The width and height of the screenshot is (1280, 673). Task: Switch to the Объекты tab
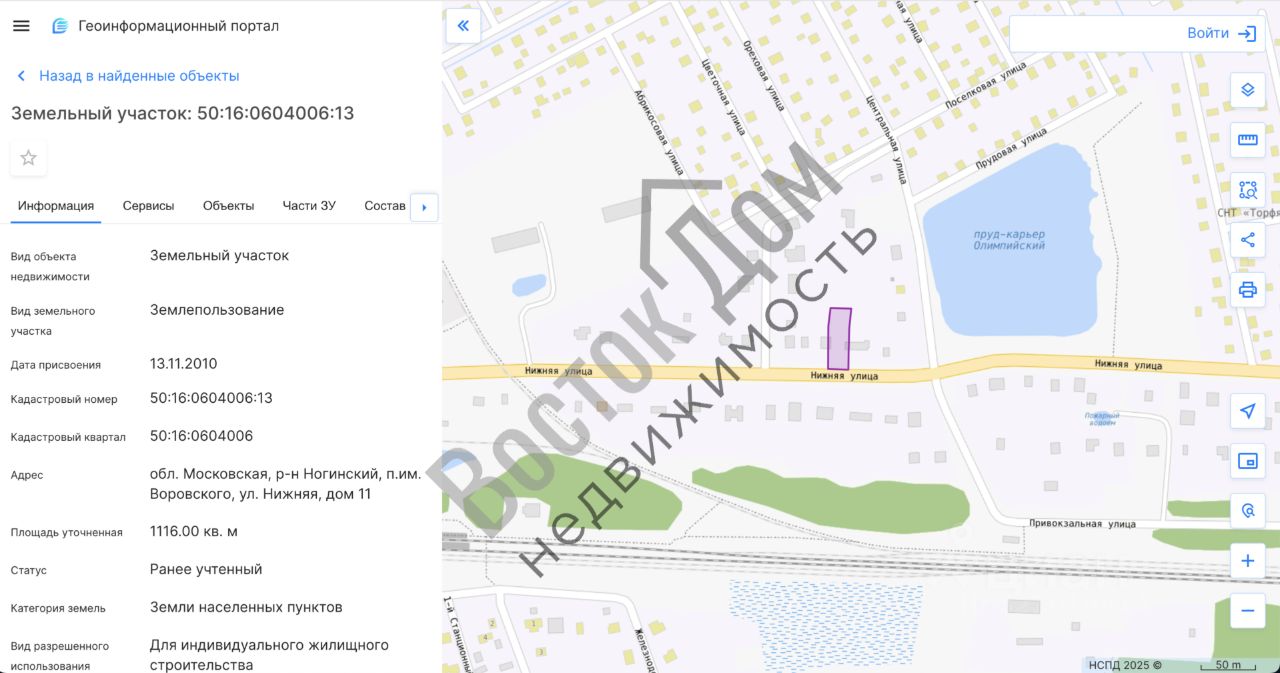(228, 206)
